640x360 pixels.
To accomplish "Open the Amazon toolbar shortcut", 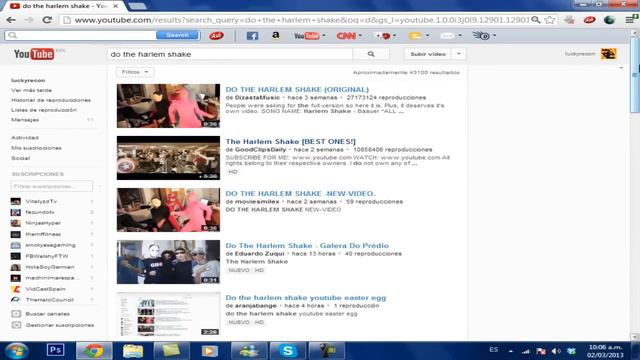I will coord(276,36).
